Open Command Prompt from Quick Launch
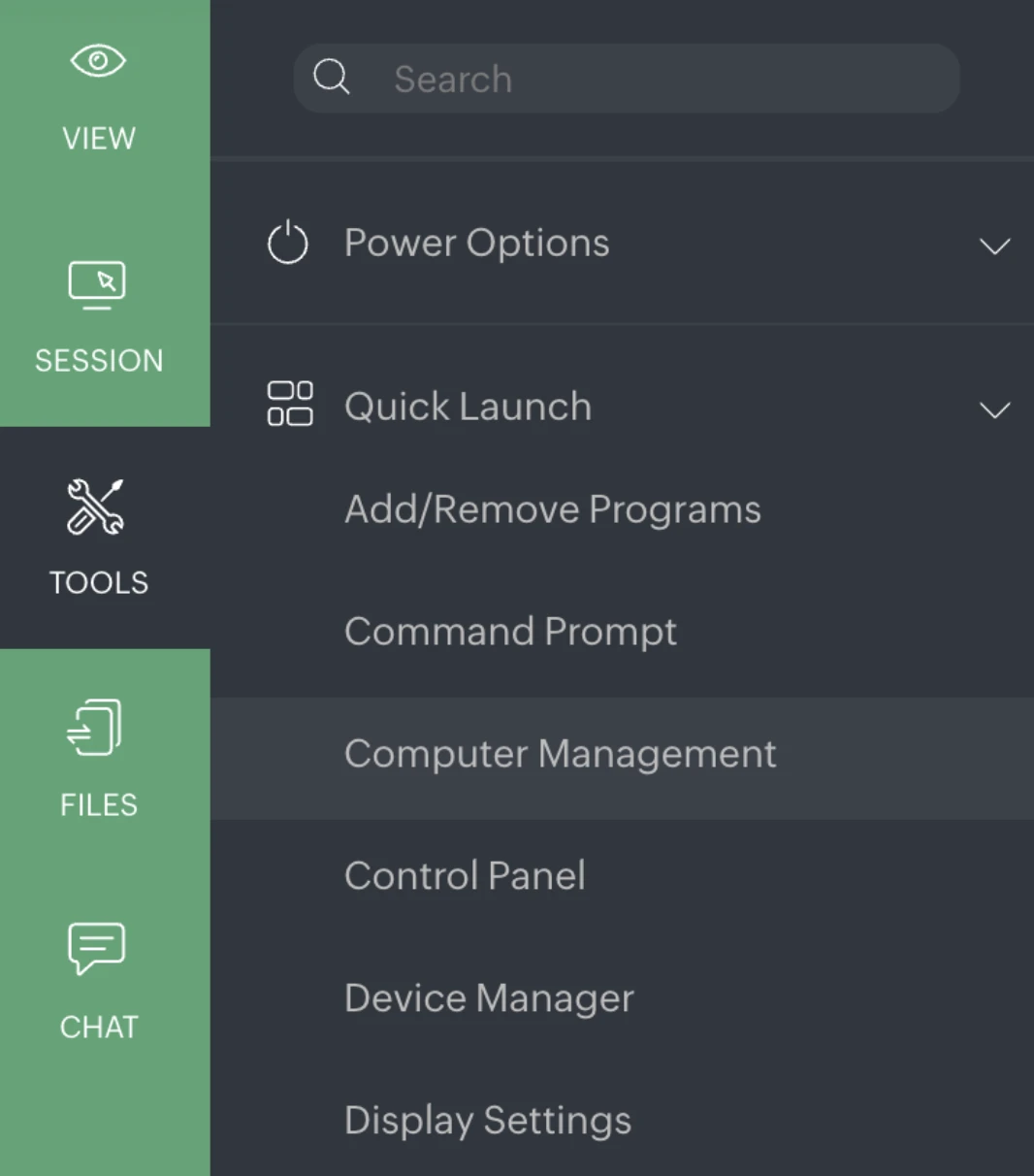The height and width of the screenshot is (1176, 1034). click(x=510, y=631)
